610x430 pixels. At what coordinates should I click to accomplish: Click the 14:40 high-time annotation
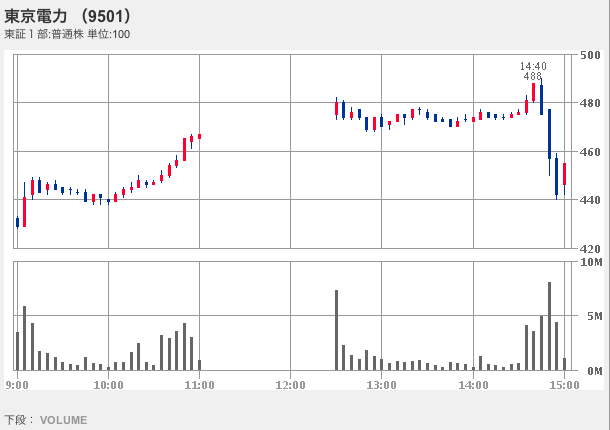[x=533, y=66]
